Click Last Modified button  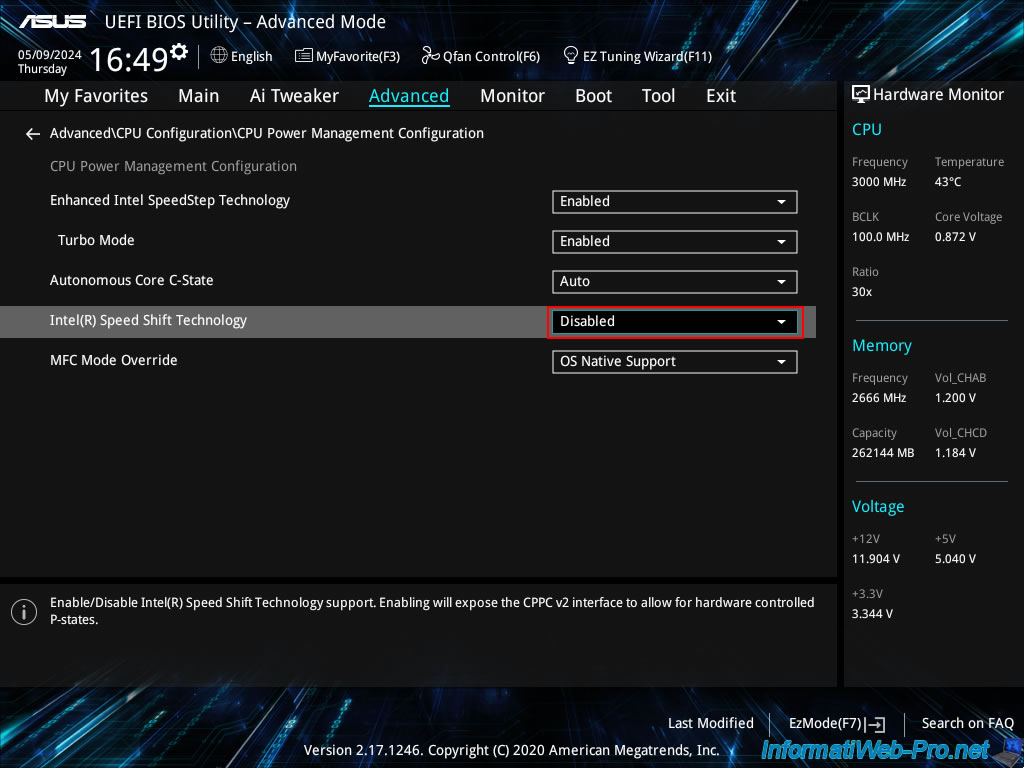pyautogui.click(x=710, y=723)
